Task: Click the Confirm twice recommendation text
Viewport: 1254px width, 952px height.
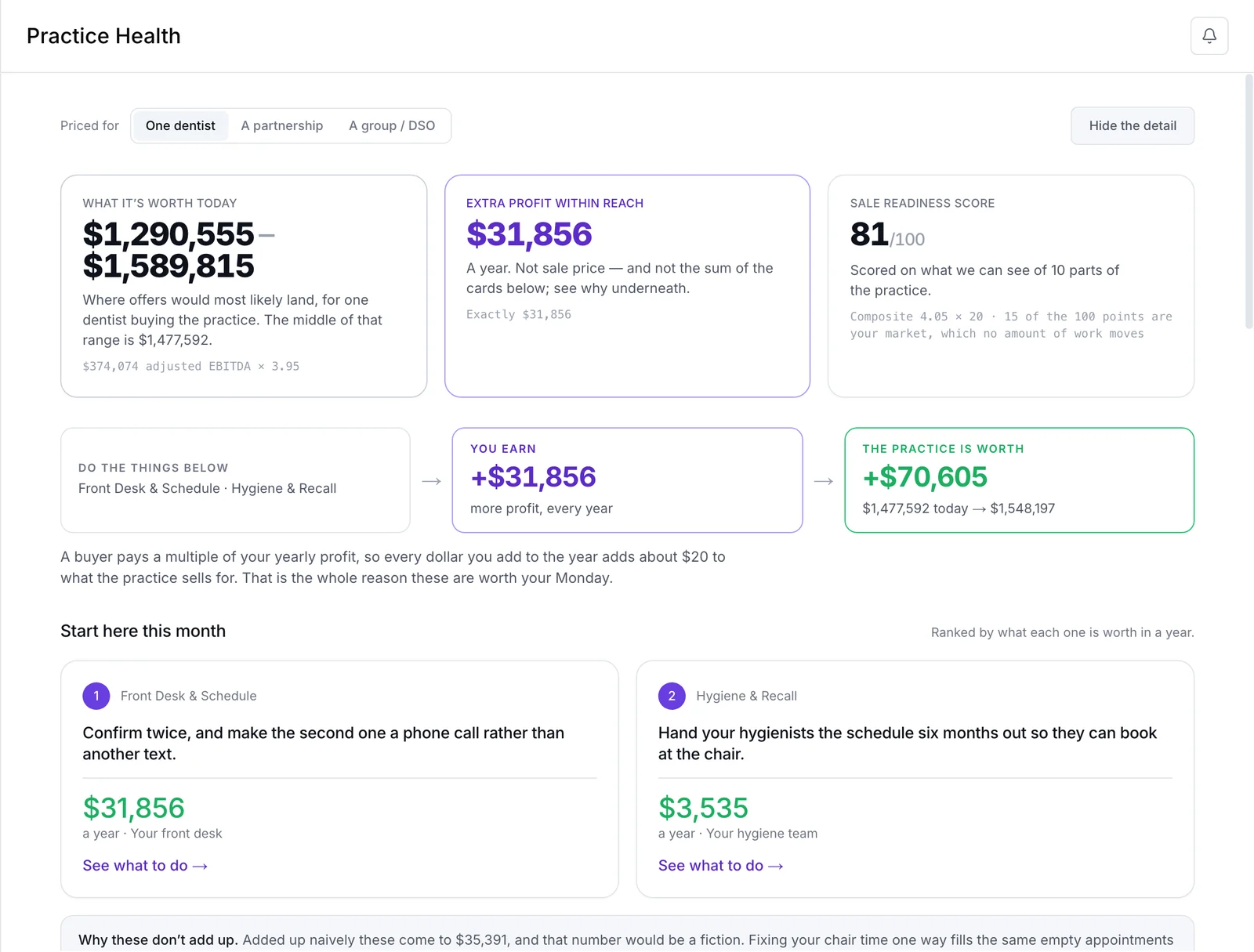Action: [324, 744]
